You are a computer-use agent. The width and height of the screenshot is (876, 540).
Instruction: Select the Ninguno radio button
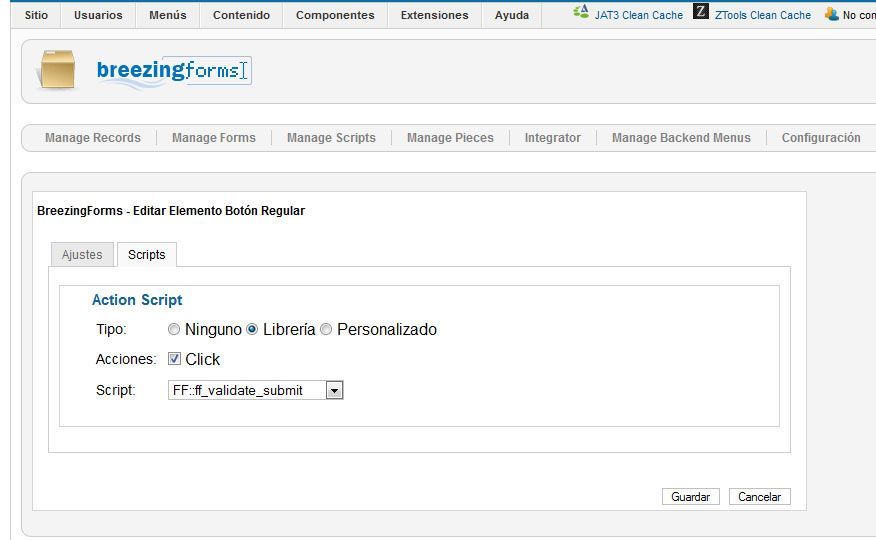point(174,329)
